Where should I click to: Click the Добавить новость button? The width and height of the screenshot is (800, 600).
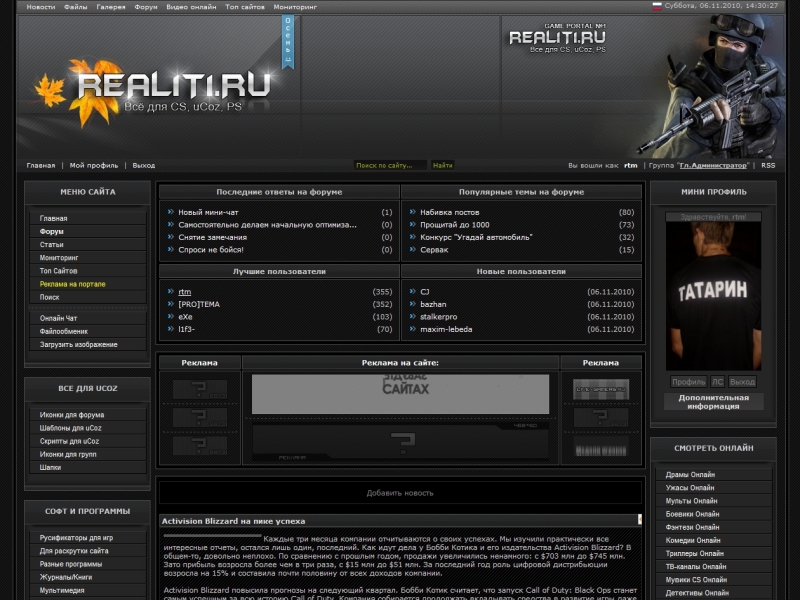pyautogui.click(x=400, y=493)
